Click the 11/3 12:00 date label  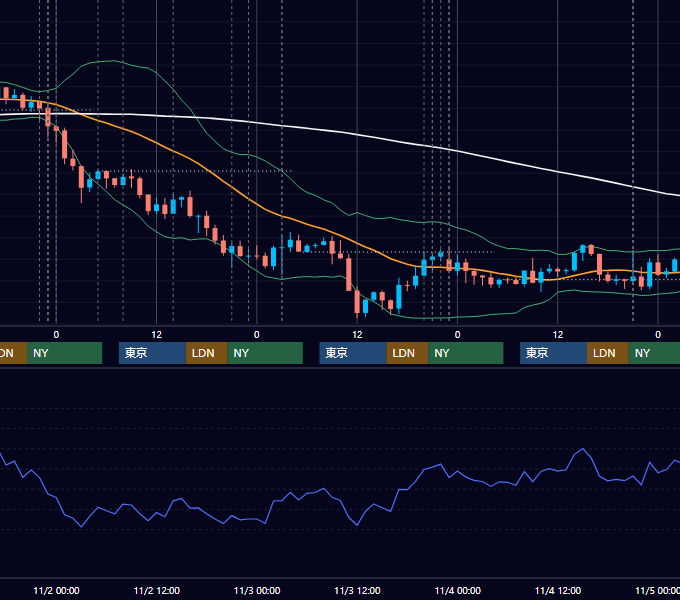357,590
